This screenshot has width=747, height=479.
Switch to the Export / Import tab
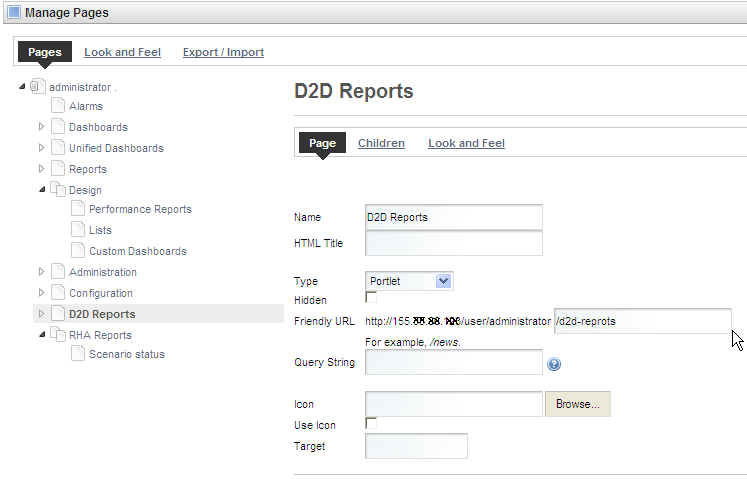click(223, 52)
